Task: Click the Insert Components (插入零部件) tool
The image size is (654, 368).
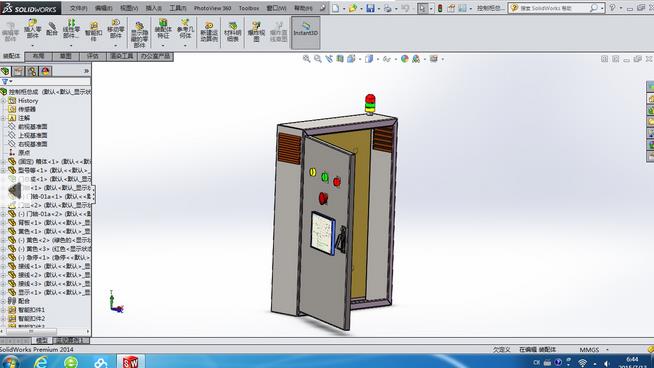Action: click(33, 29)
